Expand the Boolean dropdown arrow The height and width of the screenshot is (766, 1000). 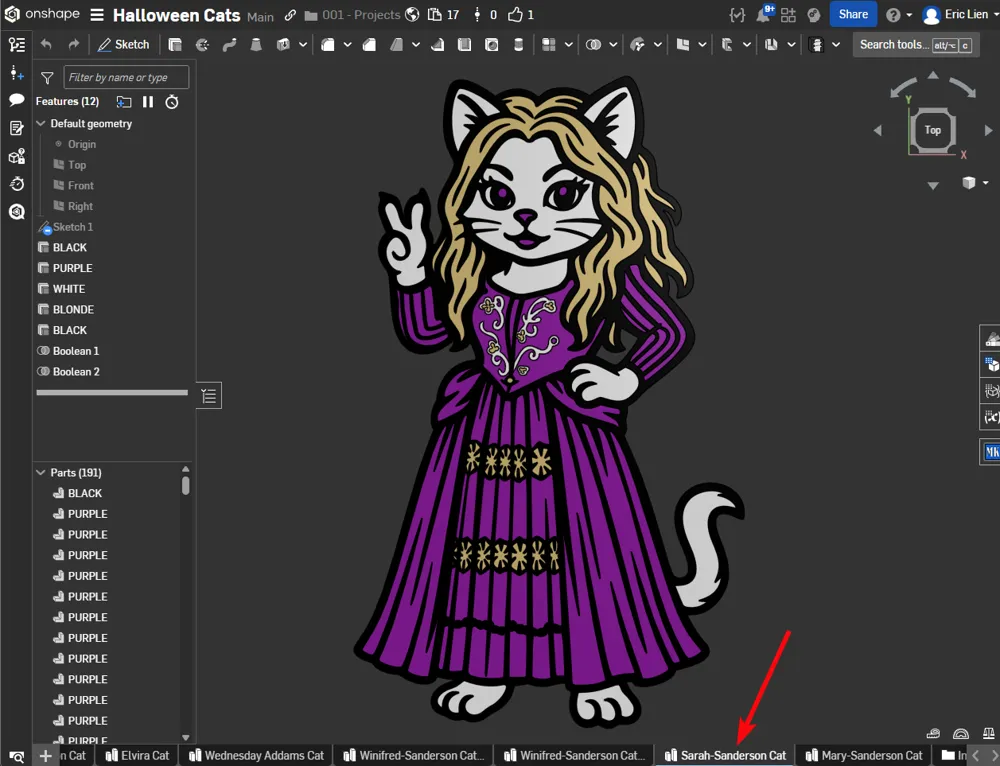pyautogui.click(x=613, y=45)
